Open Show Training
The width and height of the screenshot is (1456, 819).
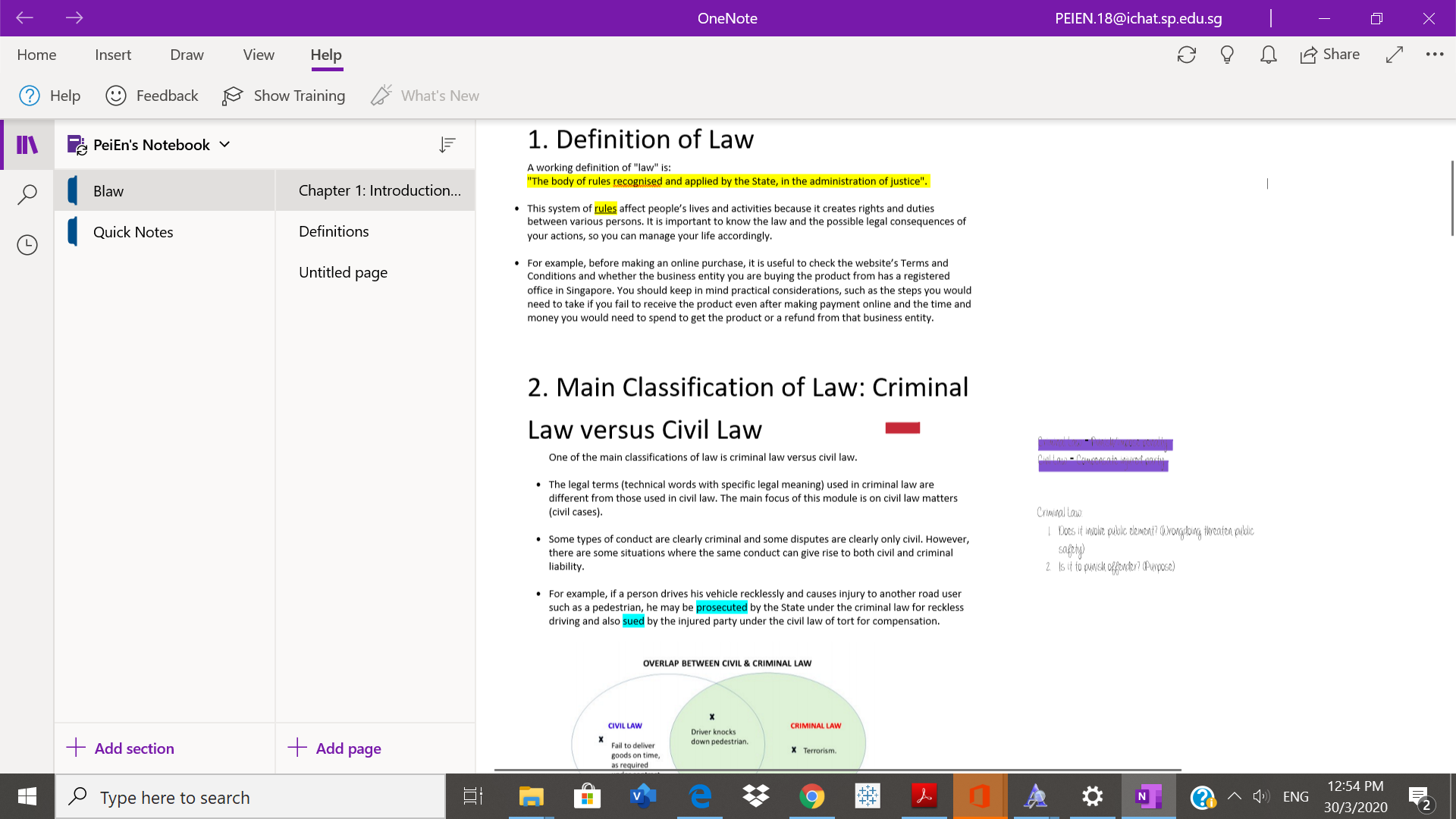click(x=284, y=96)
